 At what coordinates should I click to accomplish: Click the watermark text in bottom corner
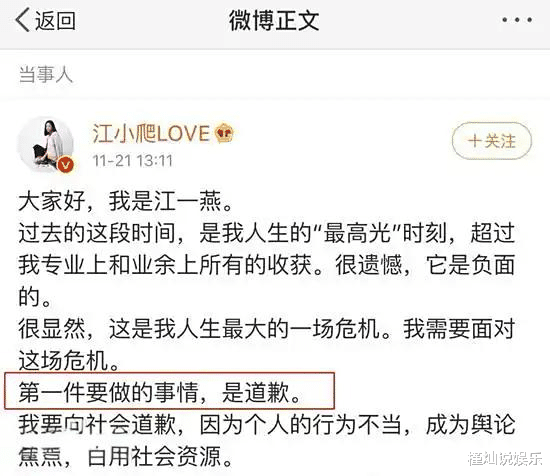[505, 459]
